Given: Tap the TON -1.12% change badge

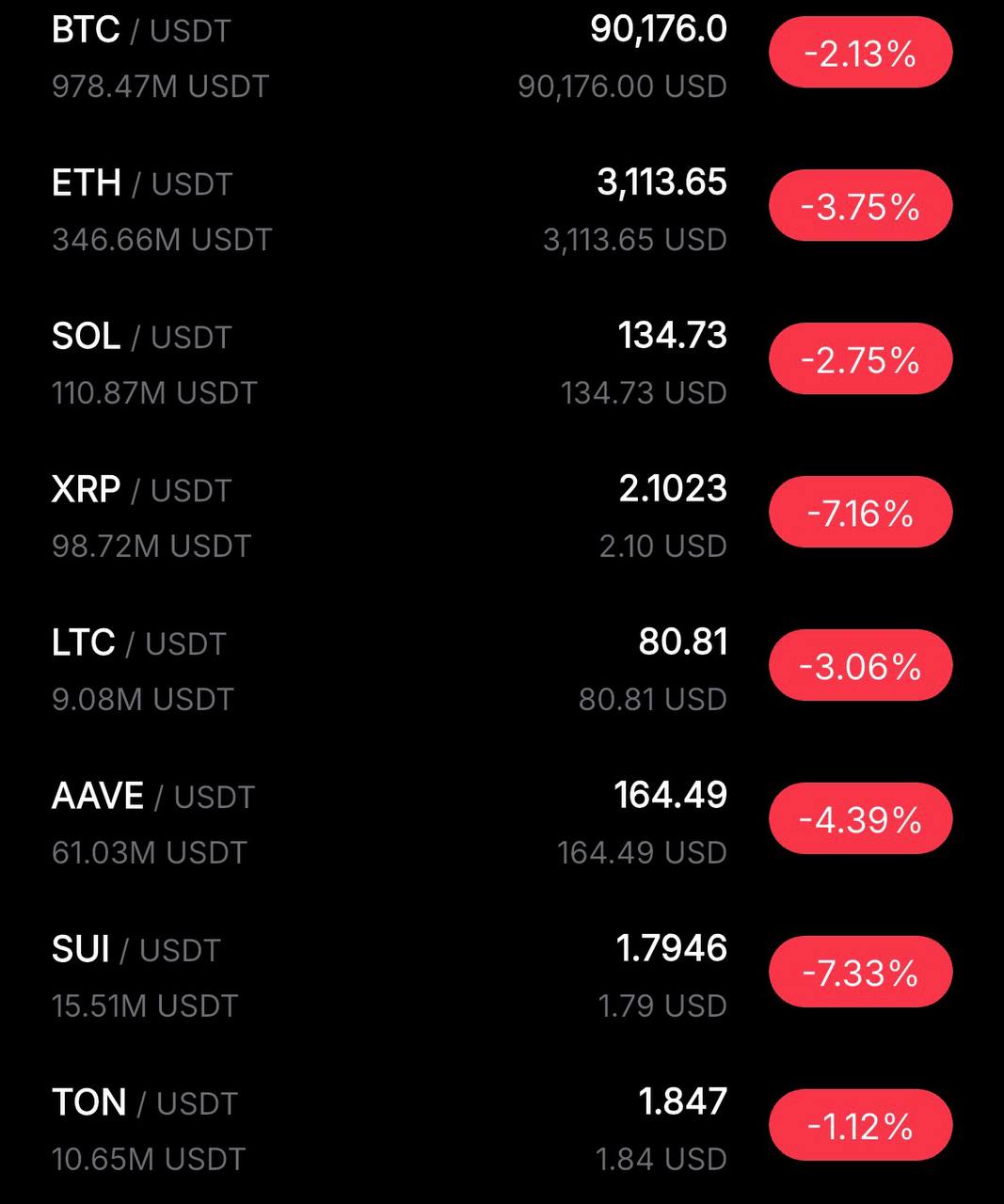Looking at the screenshot, I should point(860,1126).
